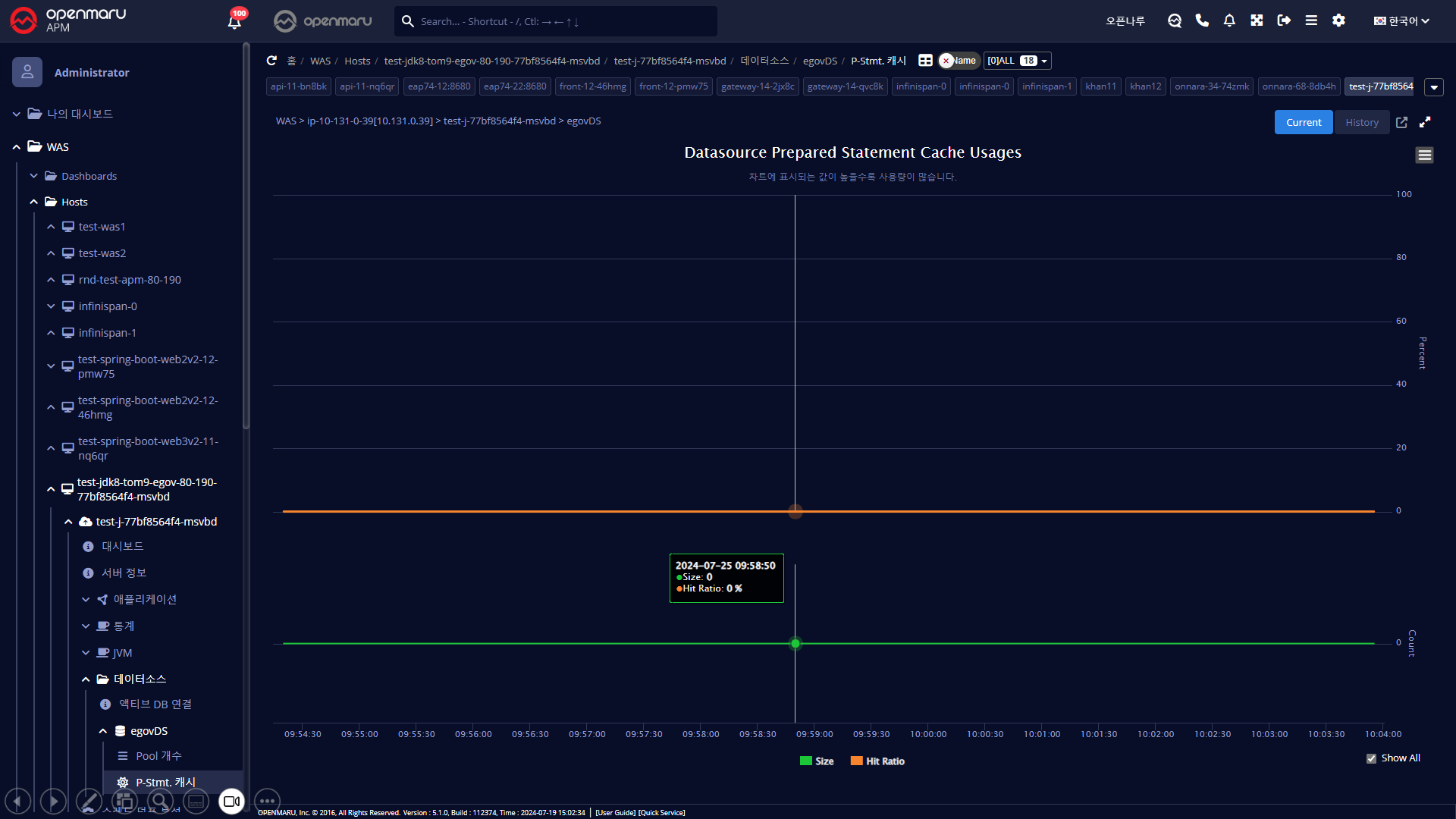The height and width of the screenshot is (819, 1456).
Task: Open the chart hamburger context menu
Action: tap(1424, 155)
